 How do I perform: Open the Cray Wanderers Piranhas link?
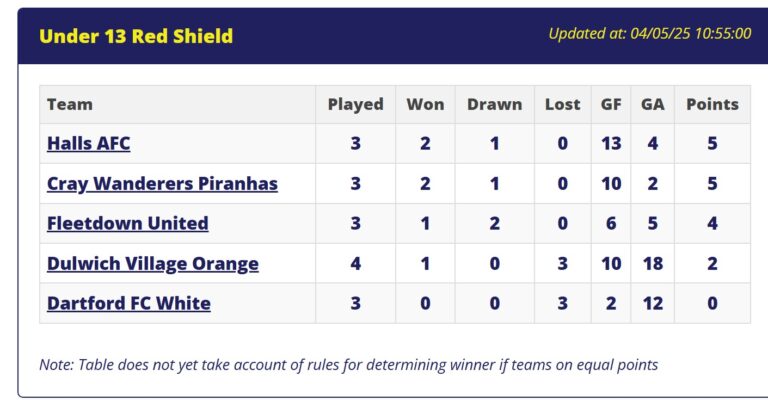162,184
